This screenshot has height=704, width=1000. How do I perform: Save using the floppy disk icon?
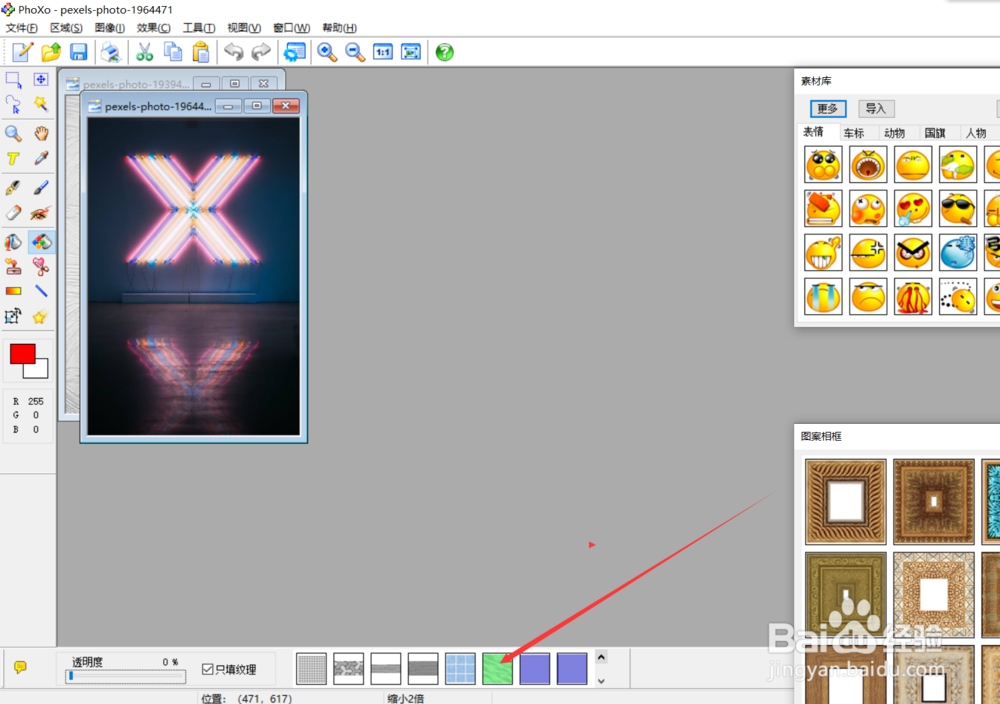click(x=78, y=52)
